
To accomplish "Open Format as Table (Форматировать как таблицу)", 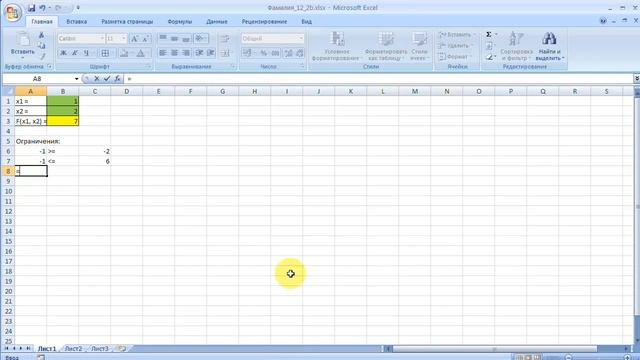I will point(385,46).
